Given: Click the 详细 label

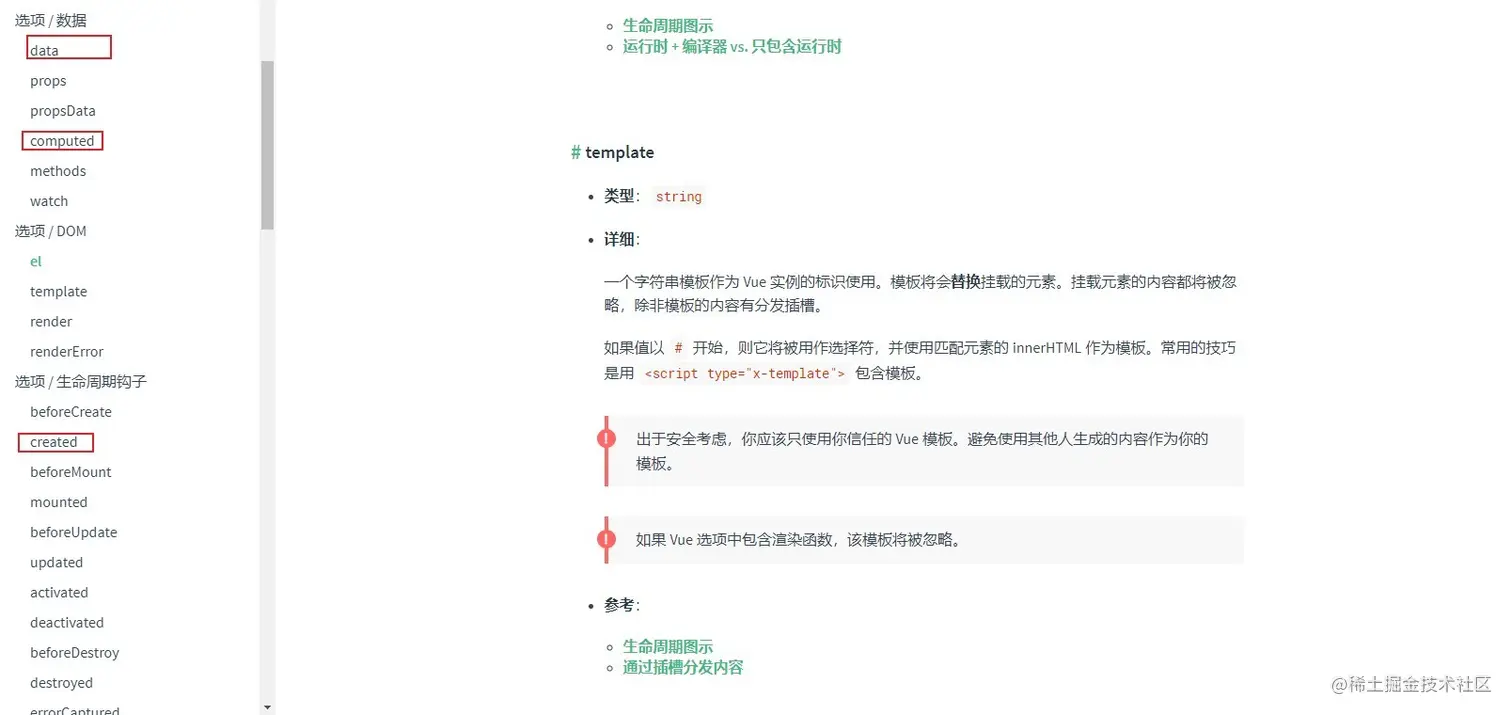Looking at the screenshot, I should pos(619,239).
